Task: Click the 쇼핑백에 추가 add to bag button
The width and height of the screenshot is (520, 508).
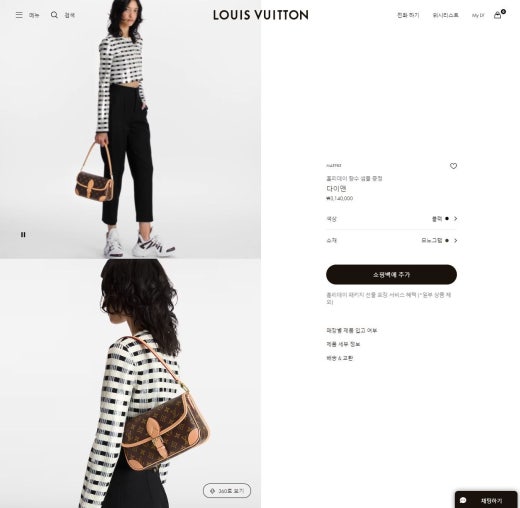Action: click(391, 274)
